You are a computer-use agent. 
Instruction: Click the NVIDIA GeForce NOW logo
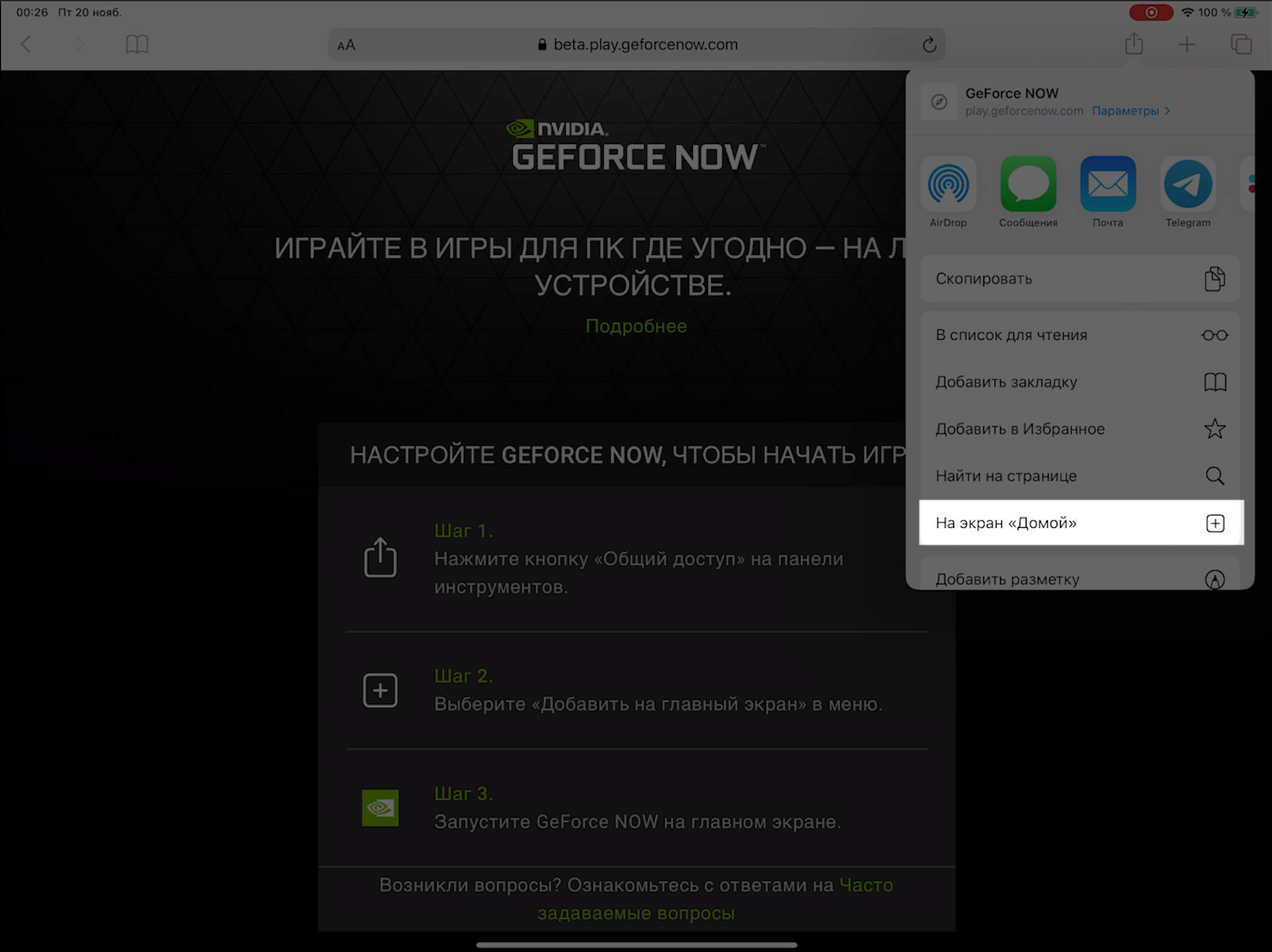click(x=636, y=145)
